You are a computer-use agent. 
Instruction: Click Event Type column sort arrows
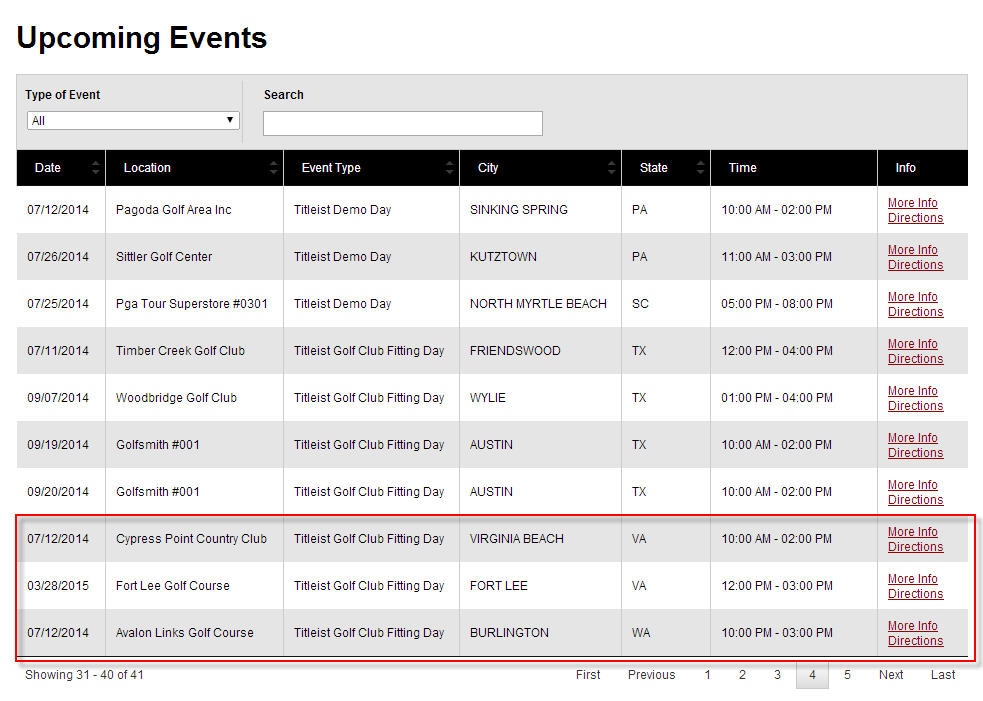click(450, 168)
